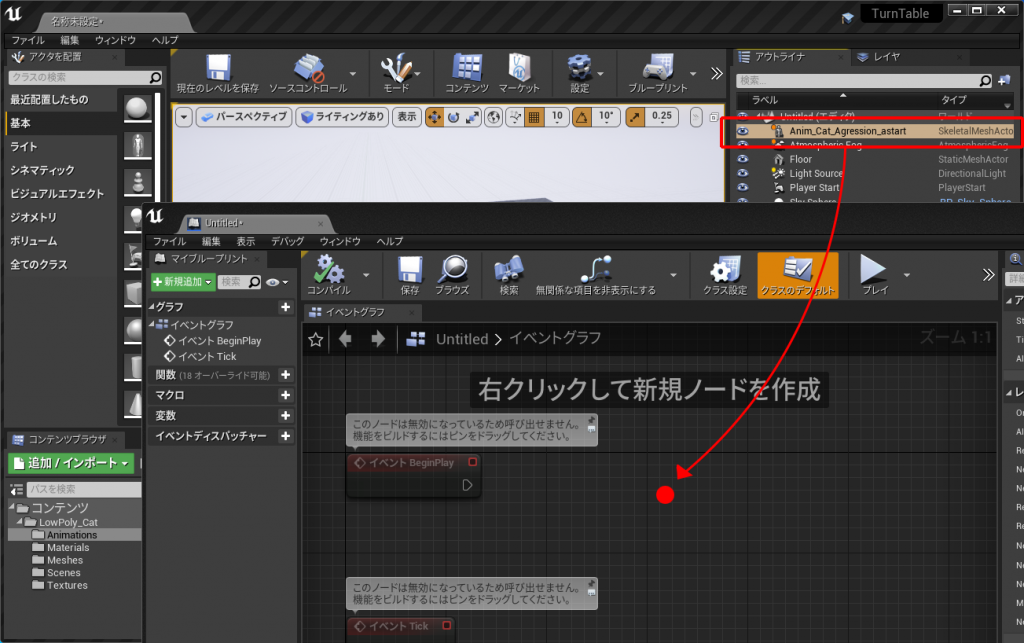Click the add folder icon in World Outliner search

(x=1004, y=80)
